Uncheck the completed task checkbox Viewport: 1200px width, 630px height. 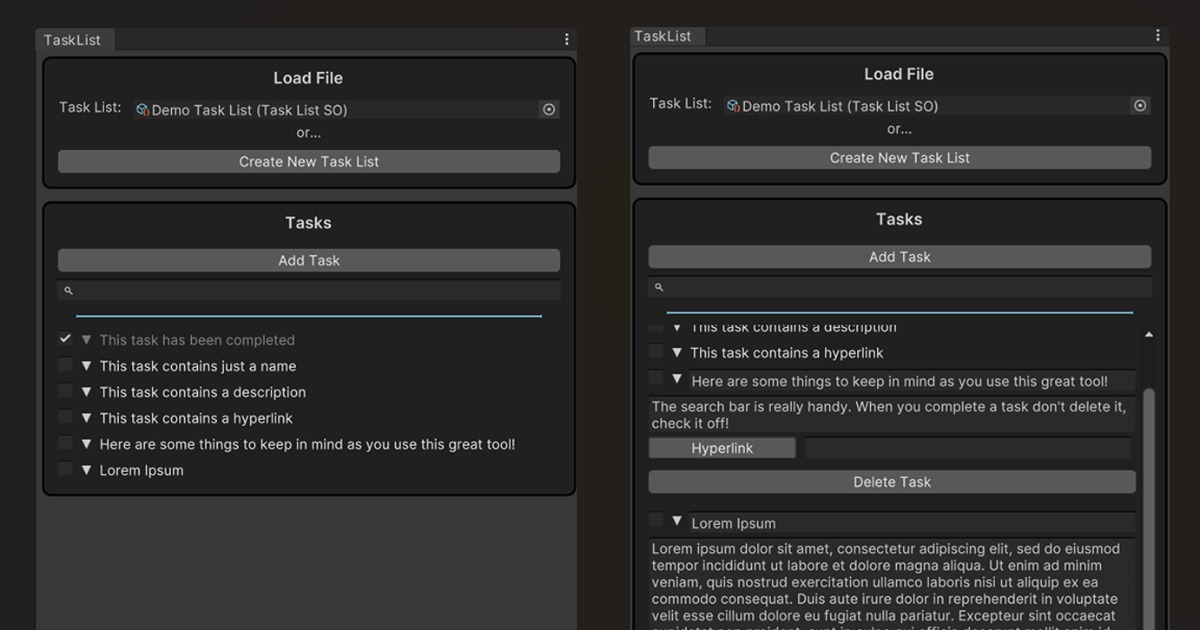coord(65,338)
